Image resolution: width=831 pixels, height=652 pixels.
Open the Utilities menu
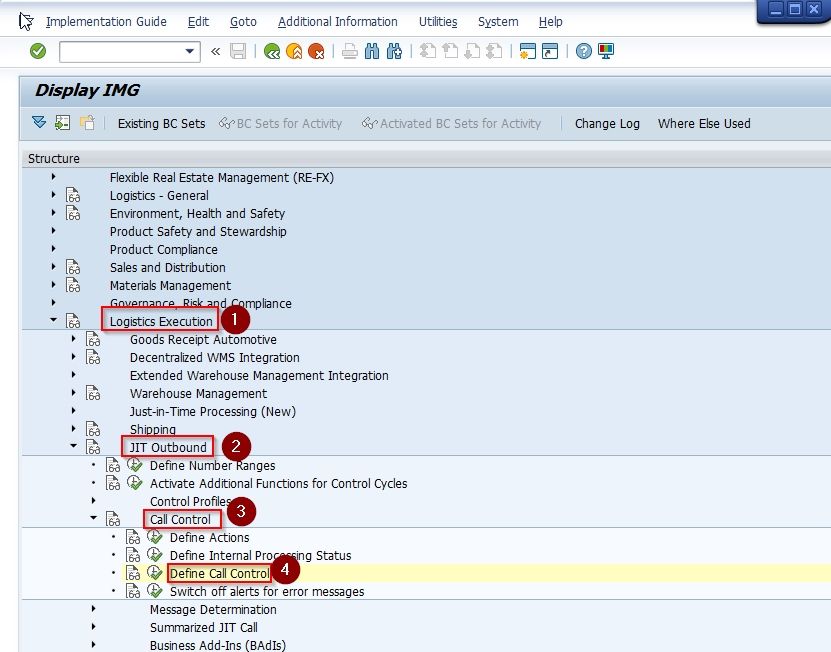[x=438, y=22]
